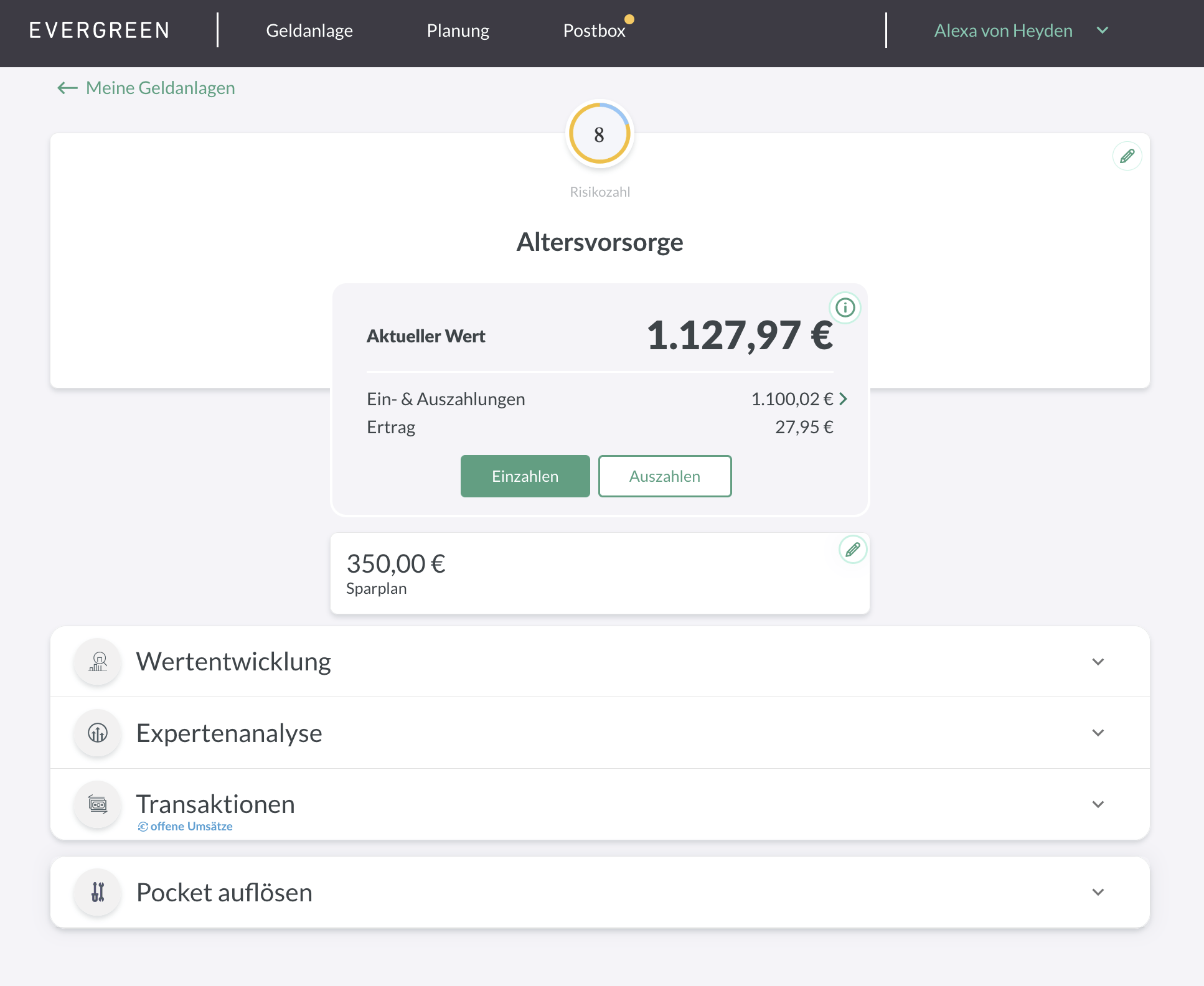Expand the Expertenanalyse section chevron
The height and width of the screenshot is (986, 1204).
click(x=1098, y=733)
